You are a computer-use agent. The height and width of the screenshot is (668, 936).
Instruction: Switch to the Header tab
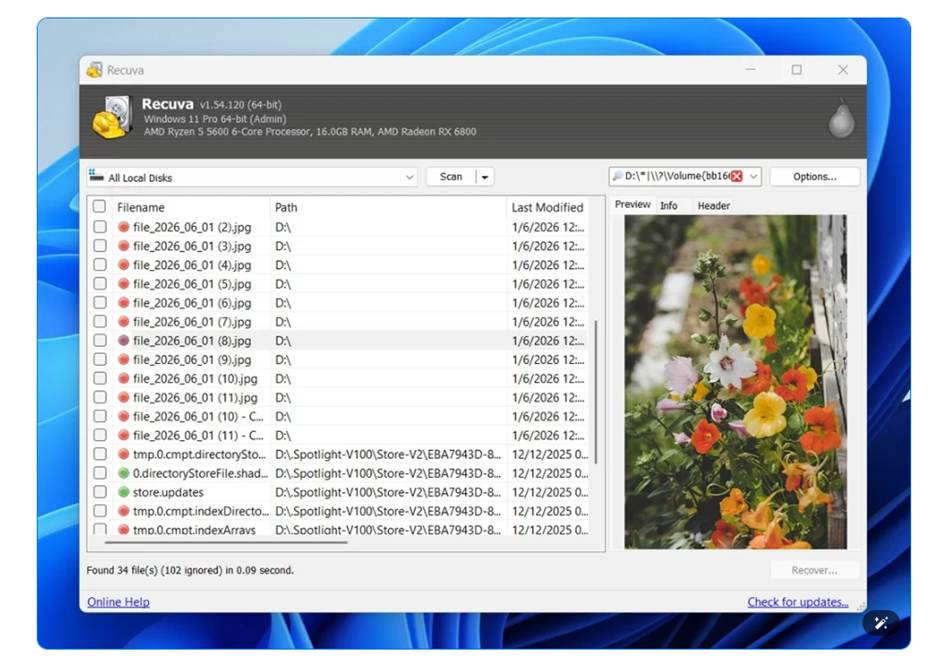click(x=713, y=205)
